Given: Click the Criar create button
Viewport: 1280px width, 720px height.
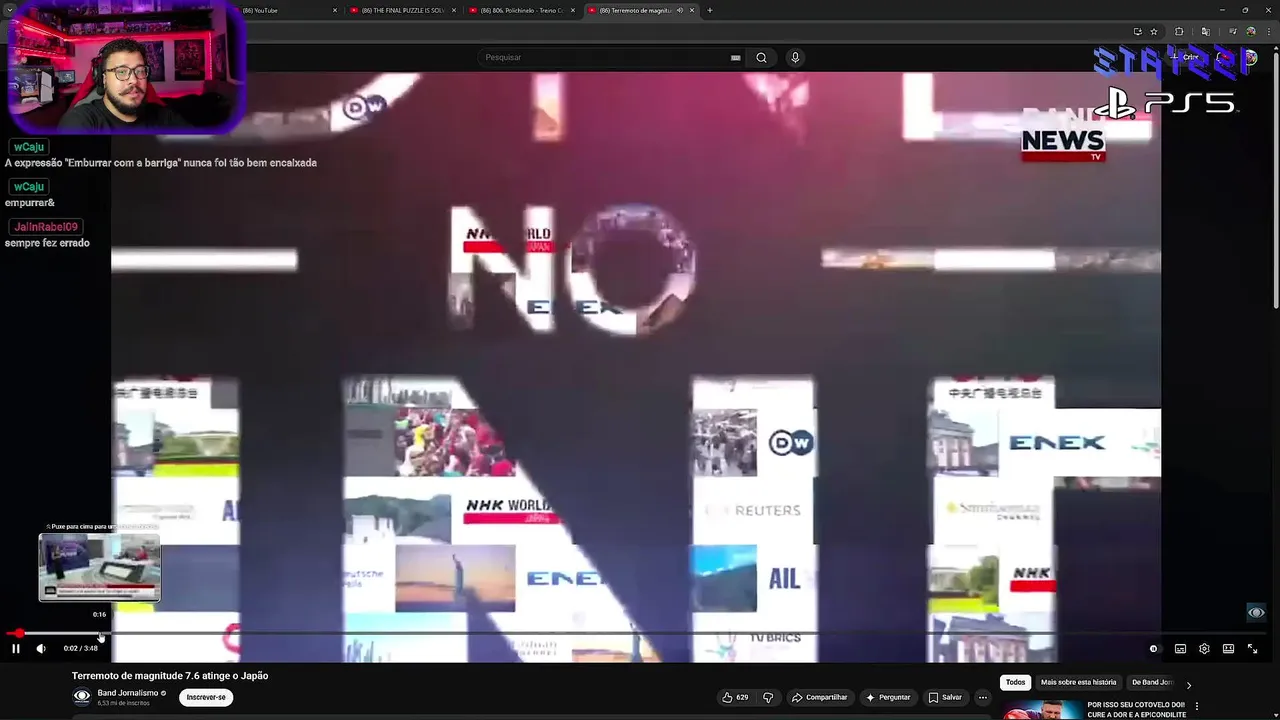Looking at the screenshot, I should [1187, 57].
